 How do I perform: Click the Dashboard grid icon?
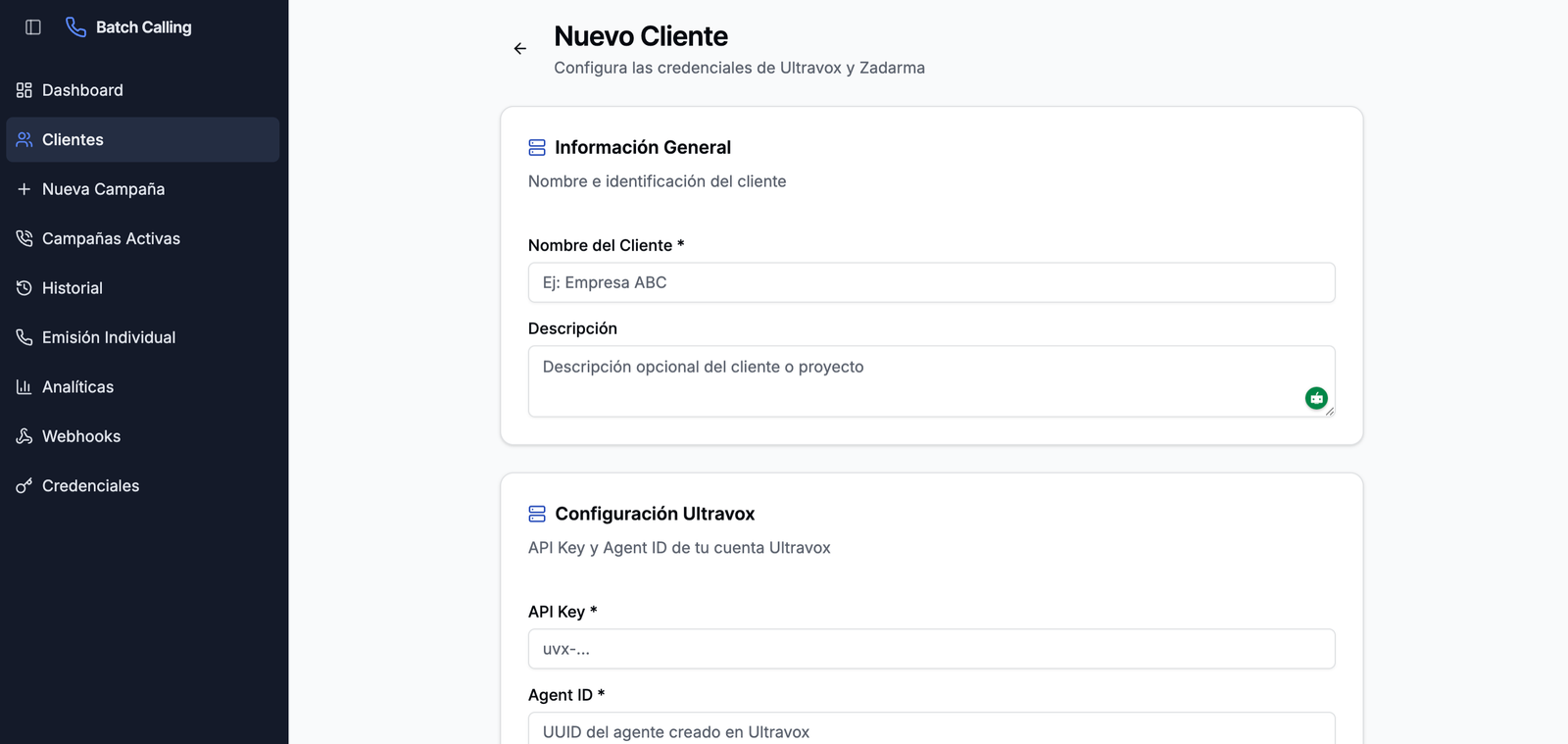click(24, 90)
